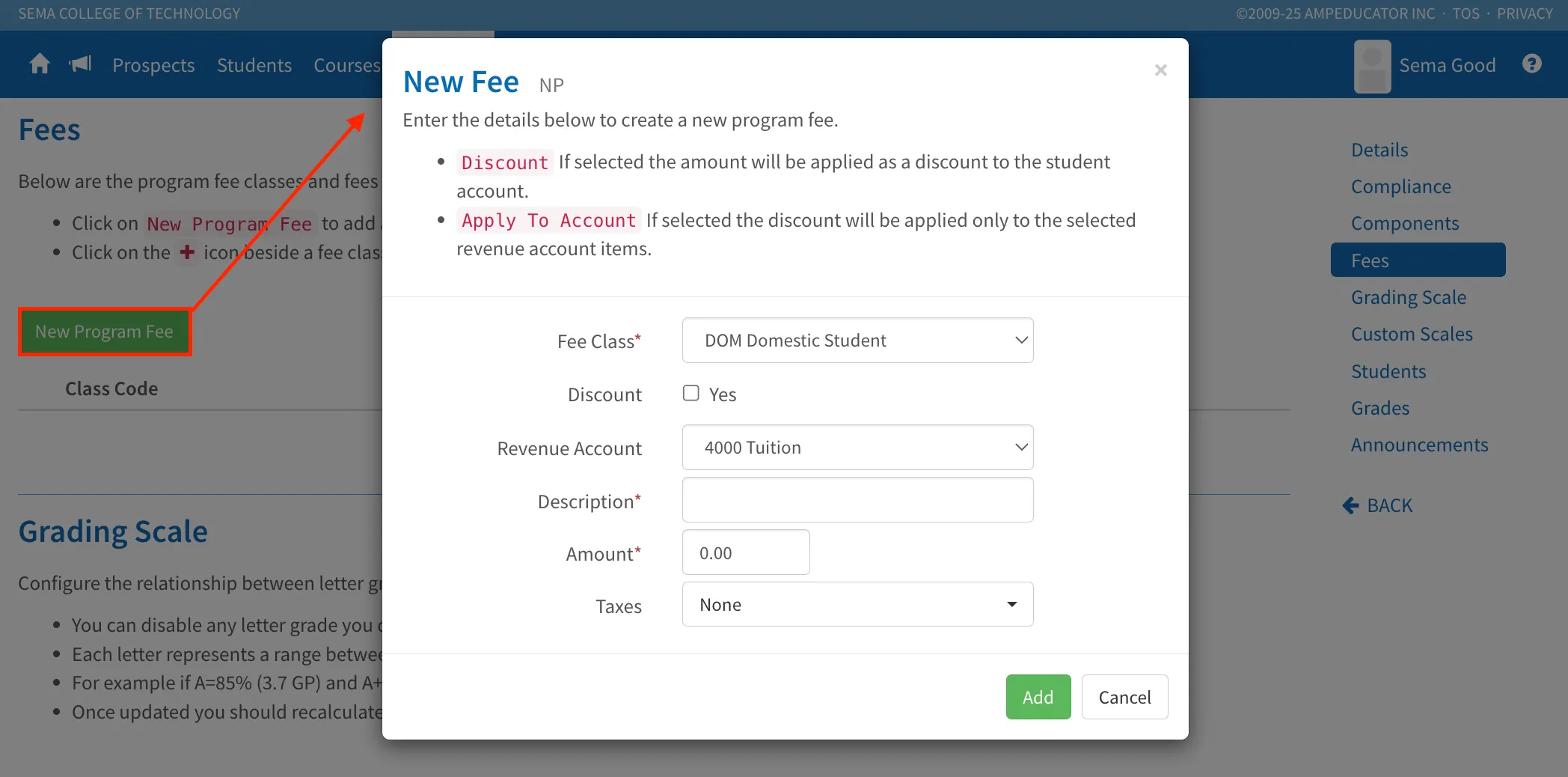Open the megaphone announcements icon

80,64
